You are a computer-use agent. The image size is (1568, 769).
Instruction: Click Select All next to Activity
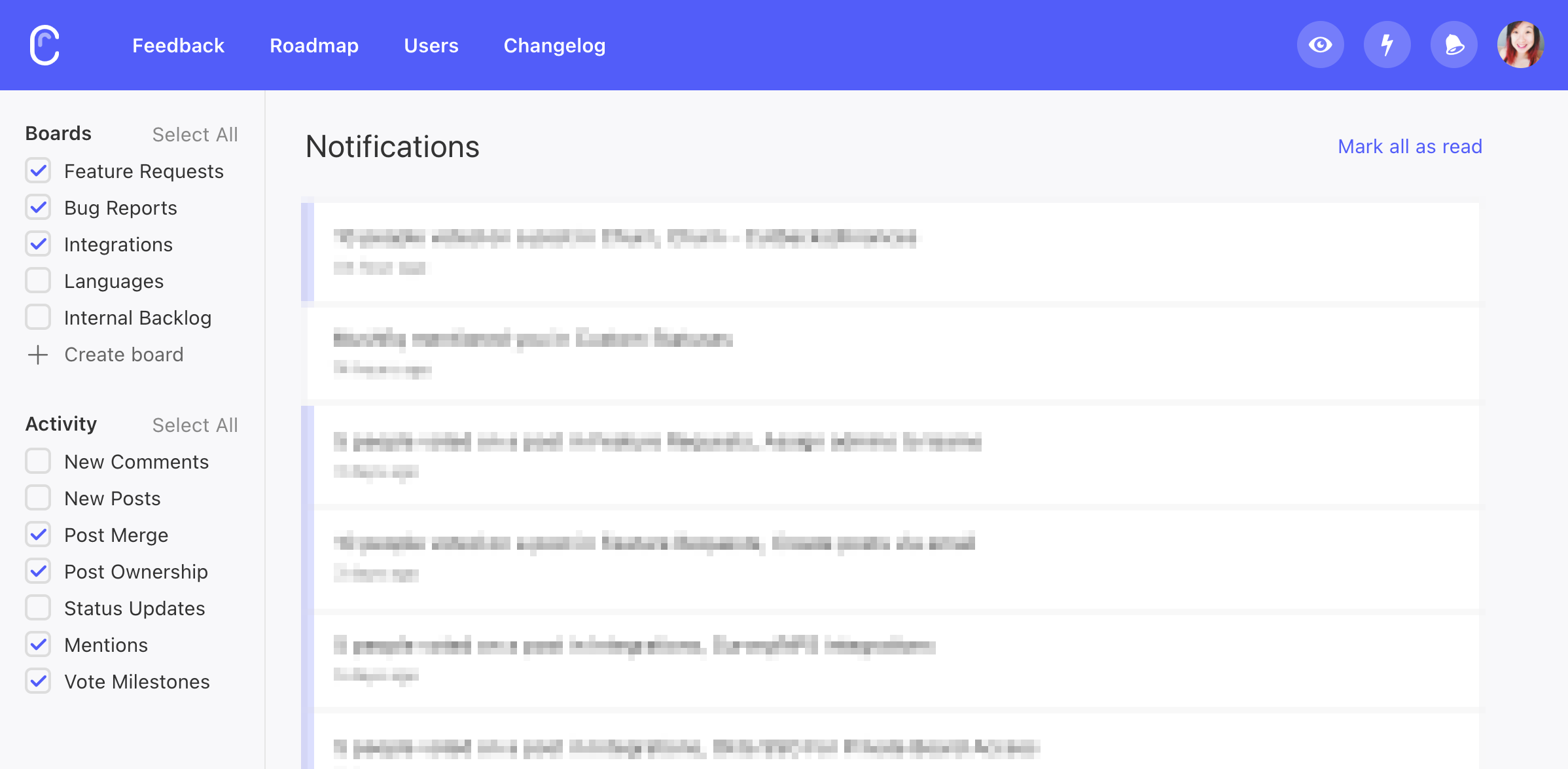[195, 425]
